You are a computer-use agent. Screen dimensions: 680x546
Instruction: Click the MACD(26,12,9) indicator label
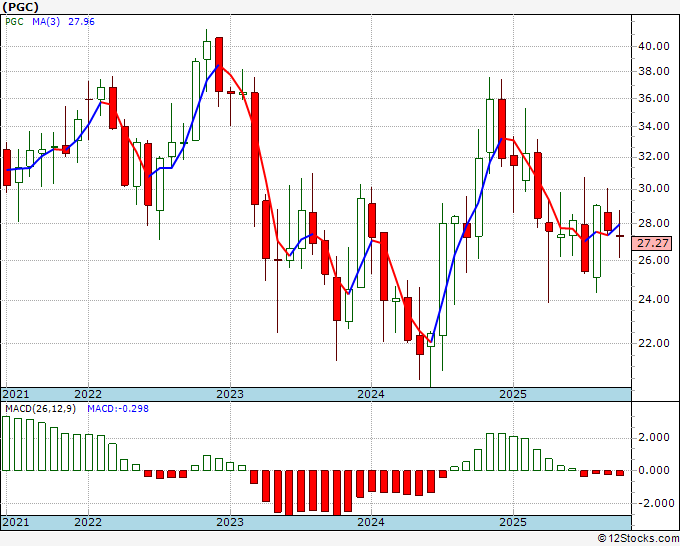40,409
